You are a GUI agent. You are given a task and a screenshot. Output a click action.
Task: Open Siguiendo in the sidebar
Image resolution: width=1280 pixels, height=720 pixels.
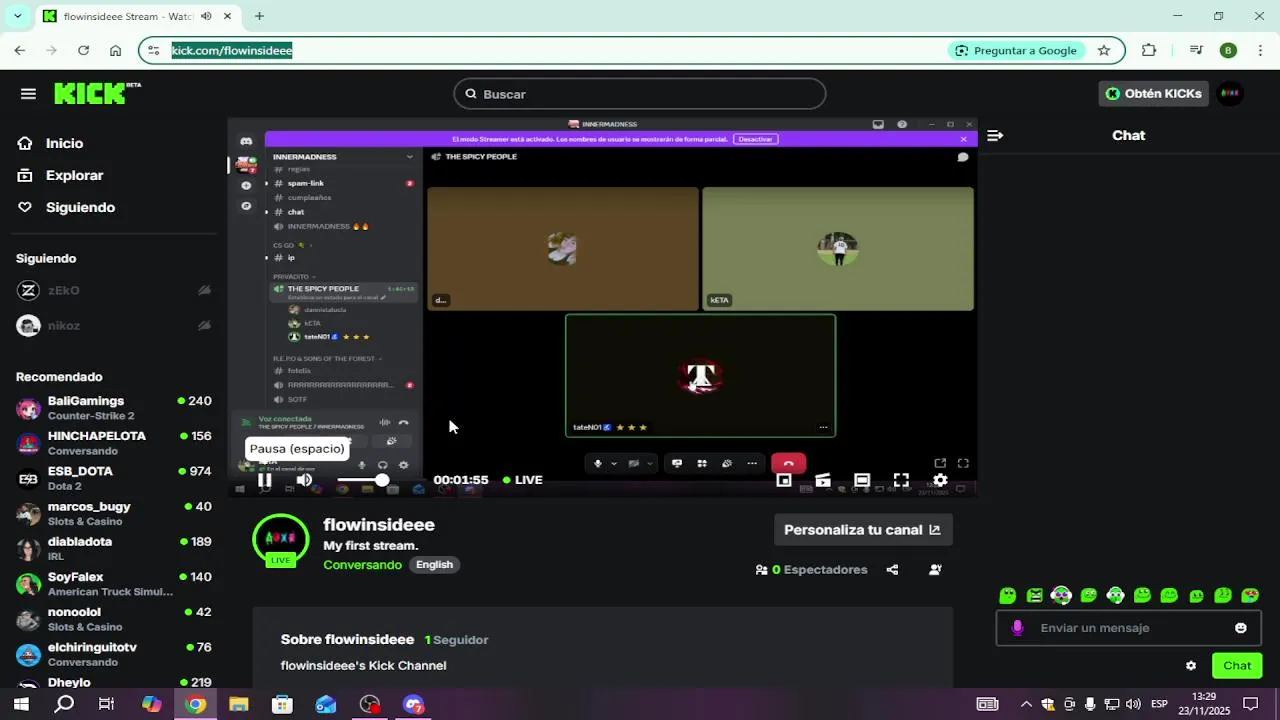(x=80, y=207)
